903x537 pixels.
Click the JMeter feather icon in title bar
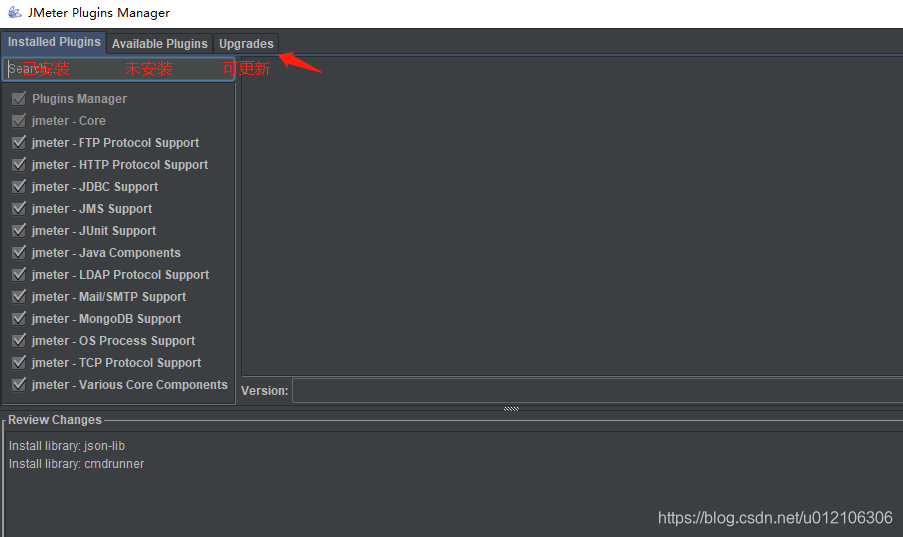click(x=14, y=12)
